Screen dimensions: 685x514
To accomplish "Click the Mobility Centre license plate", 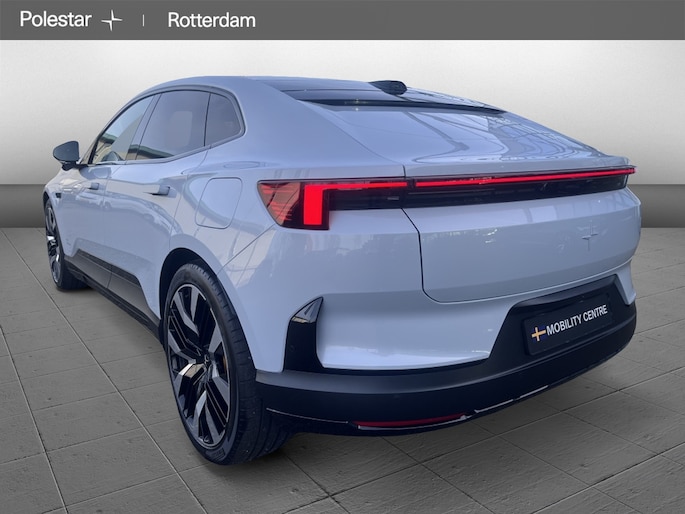I will (x=569, y=324).
